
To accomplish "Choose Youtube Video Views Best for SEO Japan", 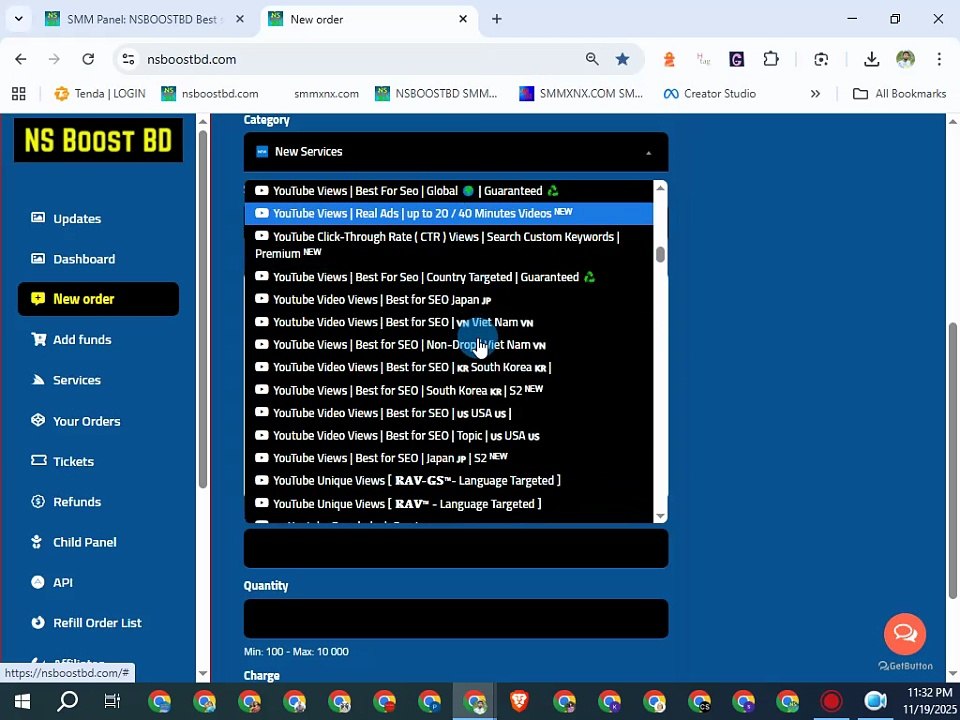I will point(449,299).
